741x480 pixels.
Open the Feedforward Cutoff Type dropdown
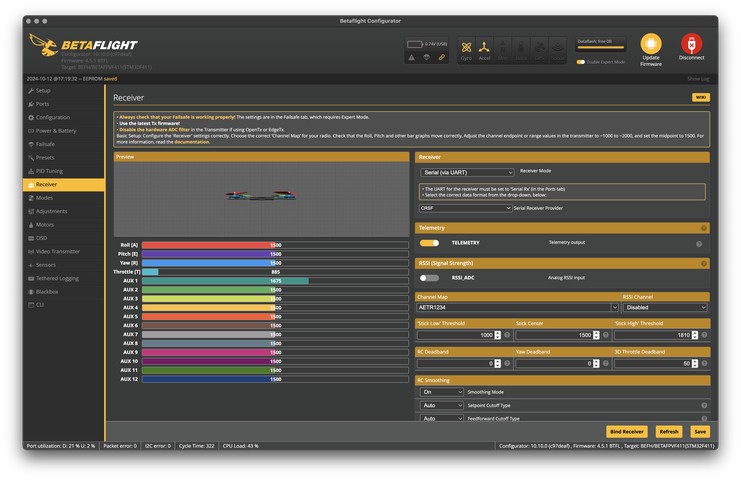[441, 418]
